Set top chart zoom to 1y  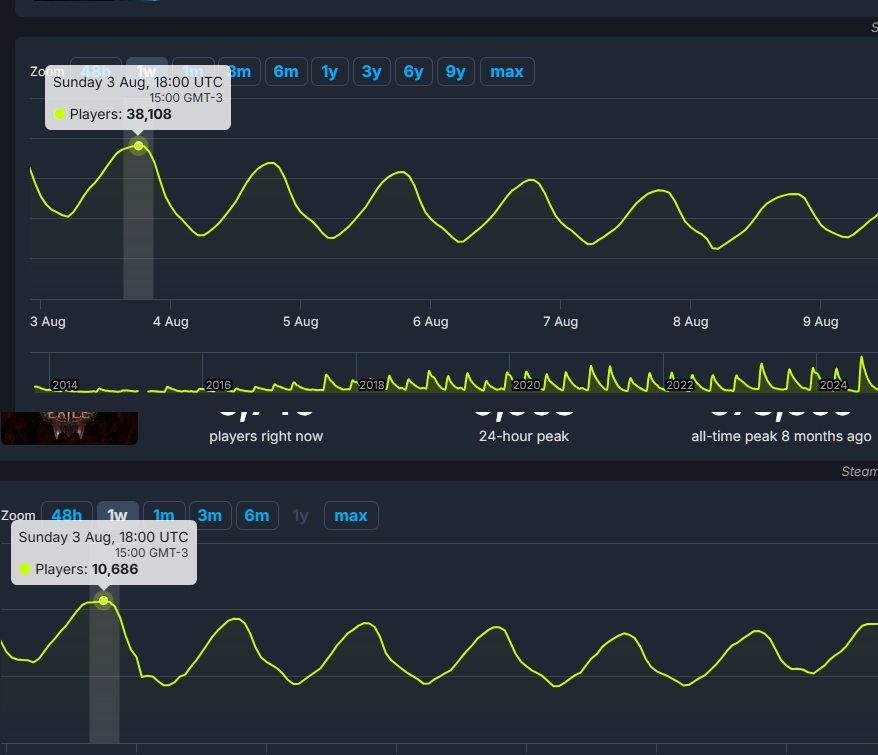(330, 72)
